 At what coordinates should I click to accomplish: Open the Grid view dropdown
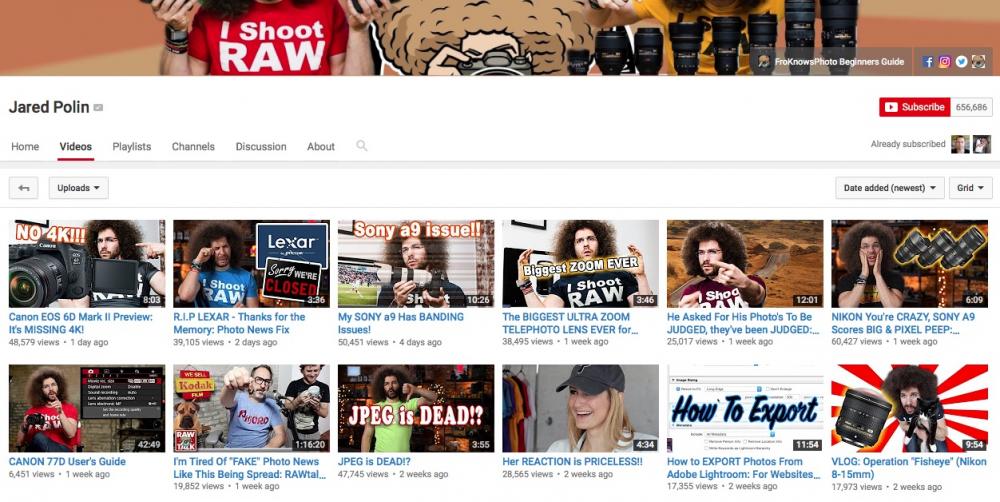point(970,188)
